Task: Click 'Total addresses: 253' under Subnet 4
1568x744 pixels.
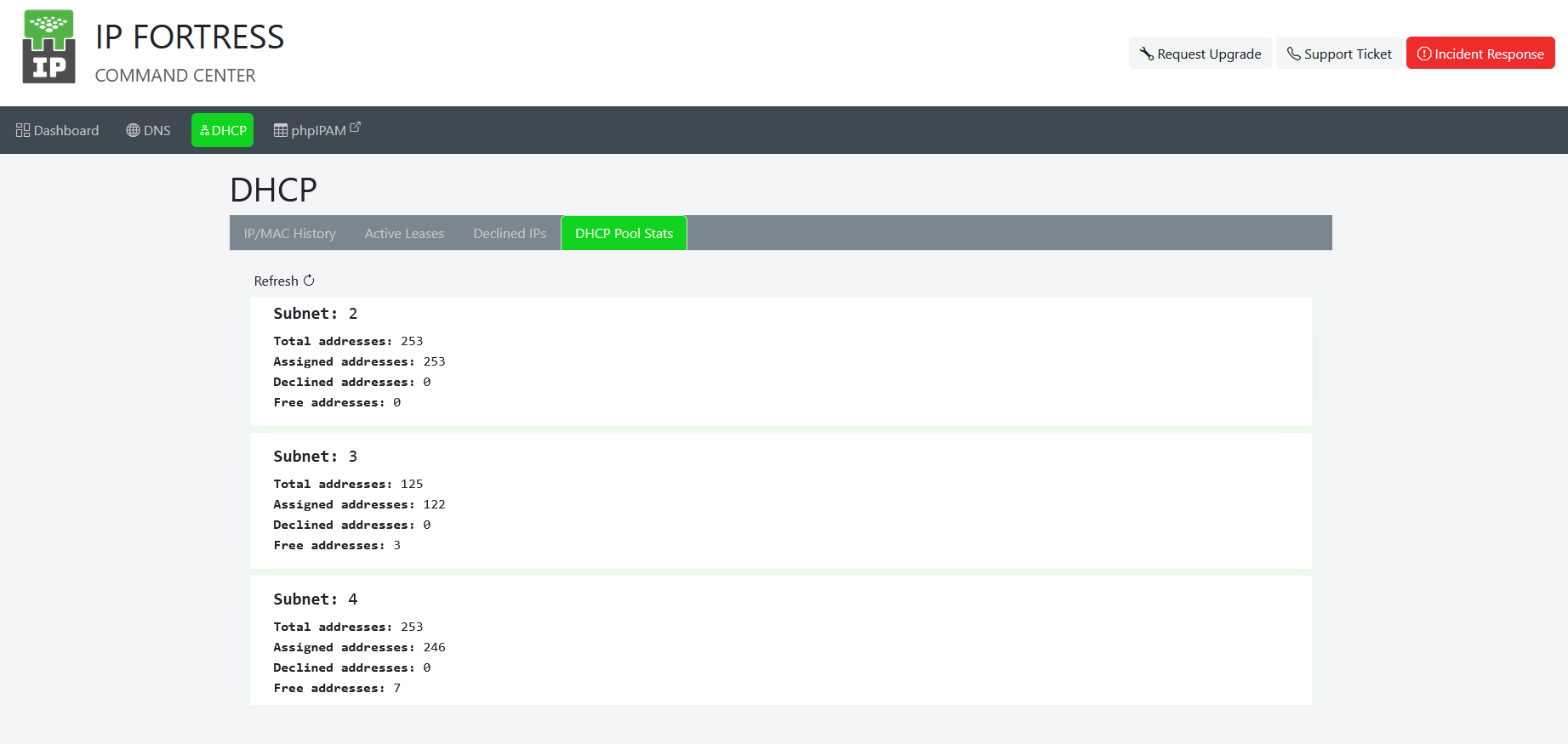Action: pyautogui.click(x=348, y=627)
